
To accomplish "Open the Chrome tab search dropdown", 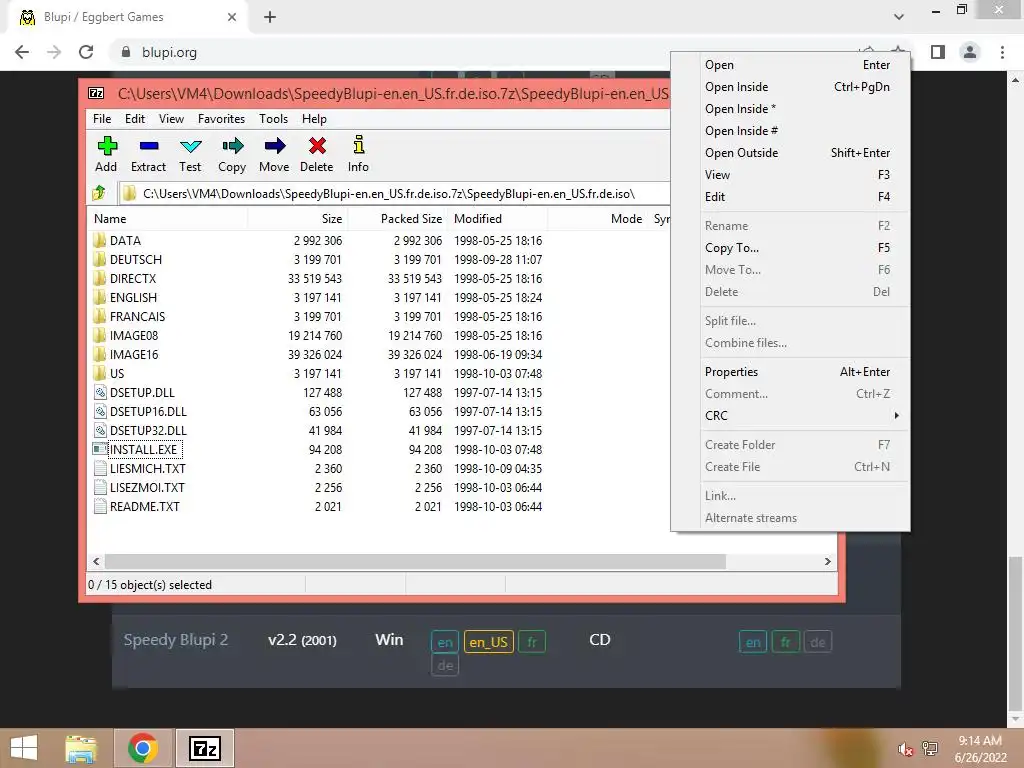I will (899, 17).
